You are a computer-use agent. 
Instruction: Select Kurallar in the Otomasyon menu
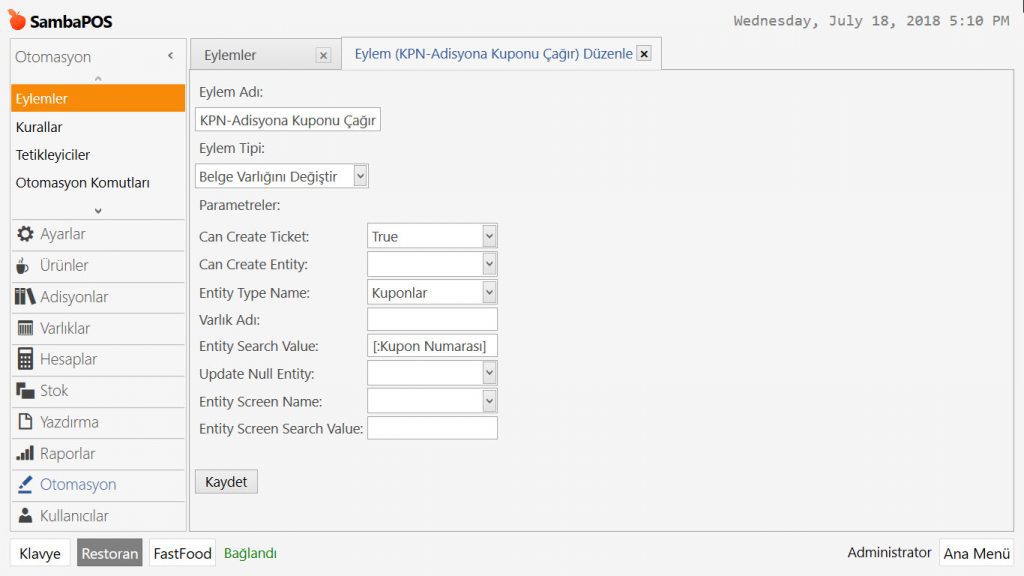[x=40, y=127]
